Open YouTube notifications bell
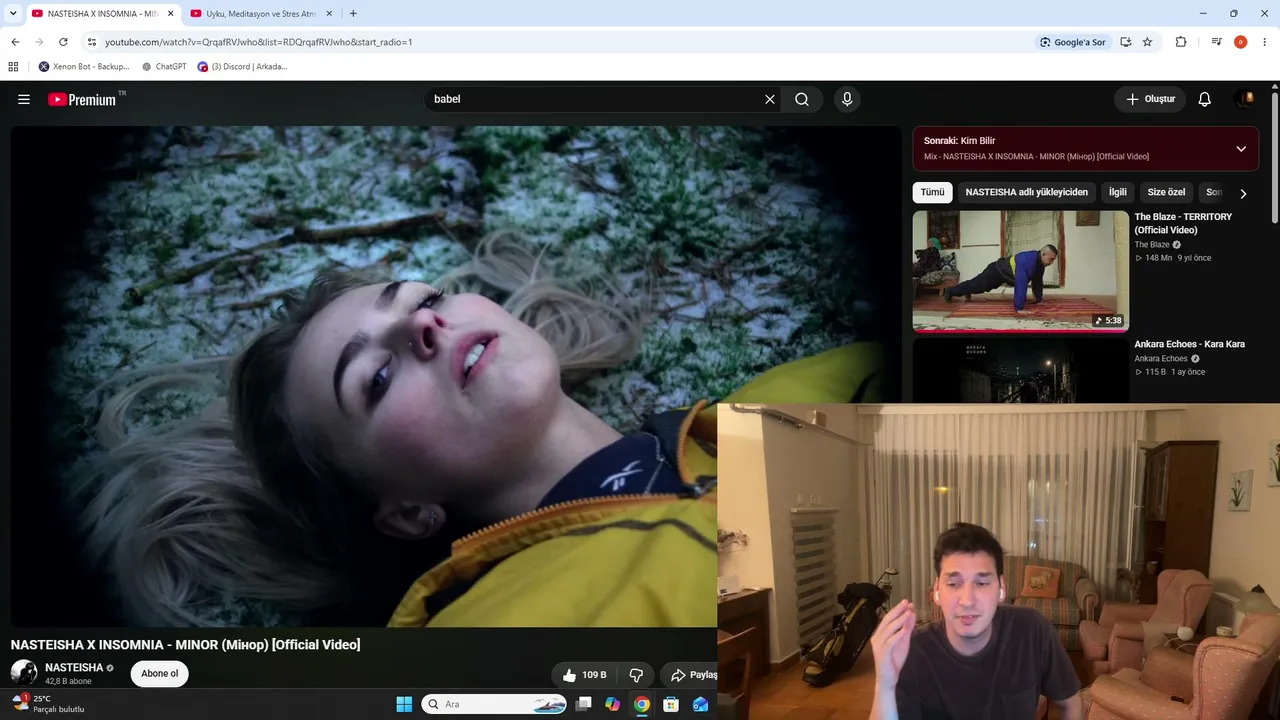The width and height of the screenshot is (1280, 720). tap(1205, 99)
